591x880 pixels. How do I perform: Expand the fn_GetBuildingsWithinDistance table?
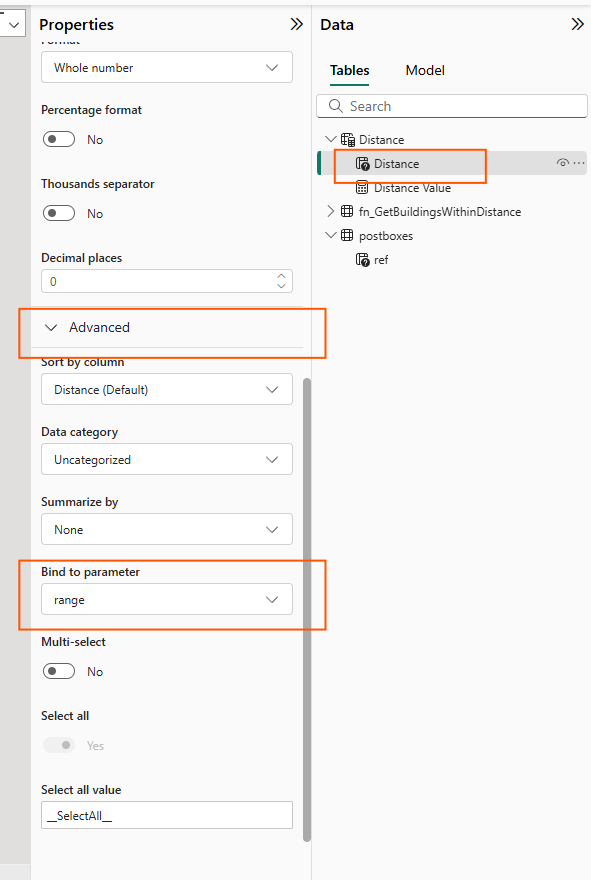(331, 211)
